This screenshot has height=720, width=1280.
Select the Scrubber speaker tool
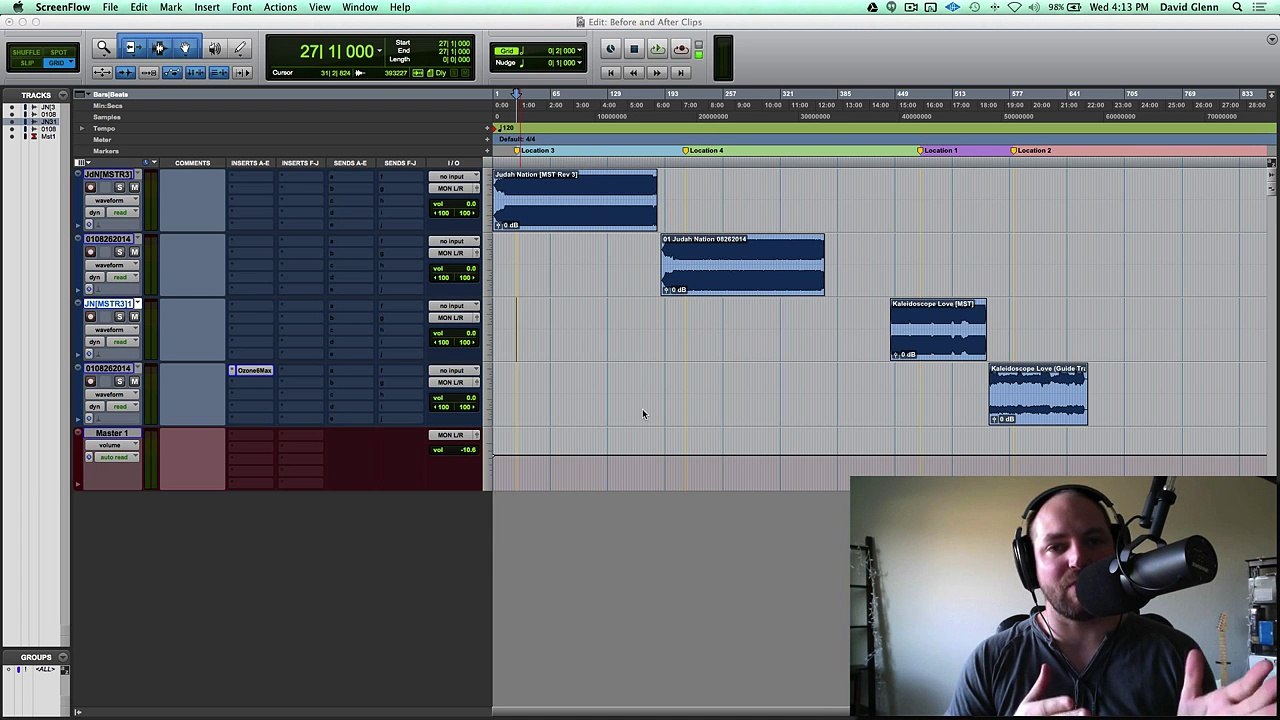pyautogui.click(x=214, y=48)
